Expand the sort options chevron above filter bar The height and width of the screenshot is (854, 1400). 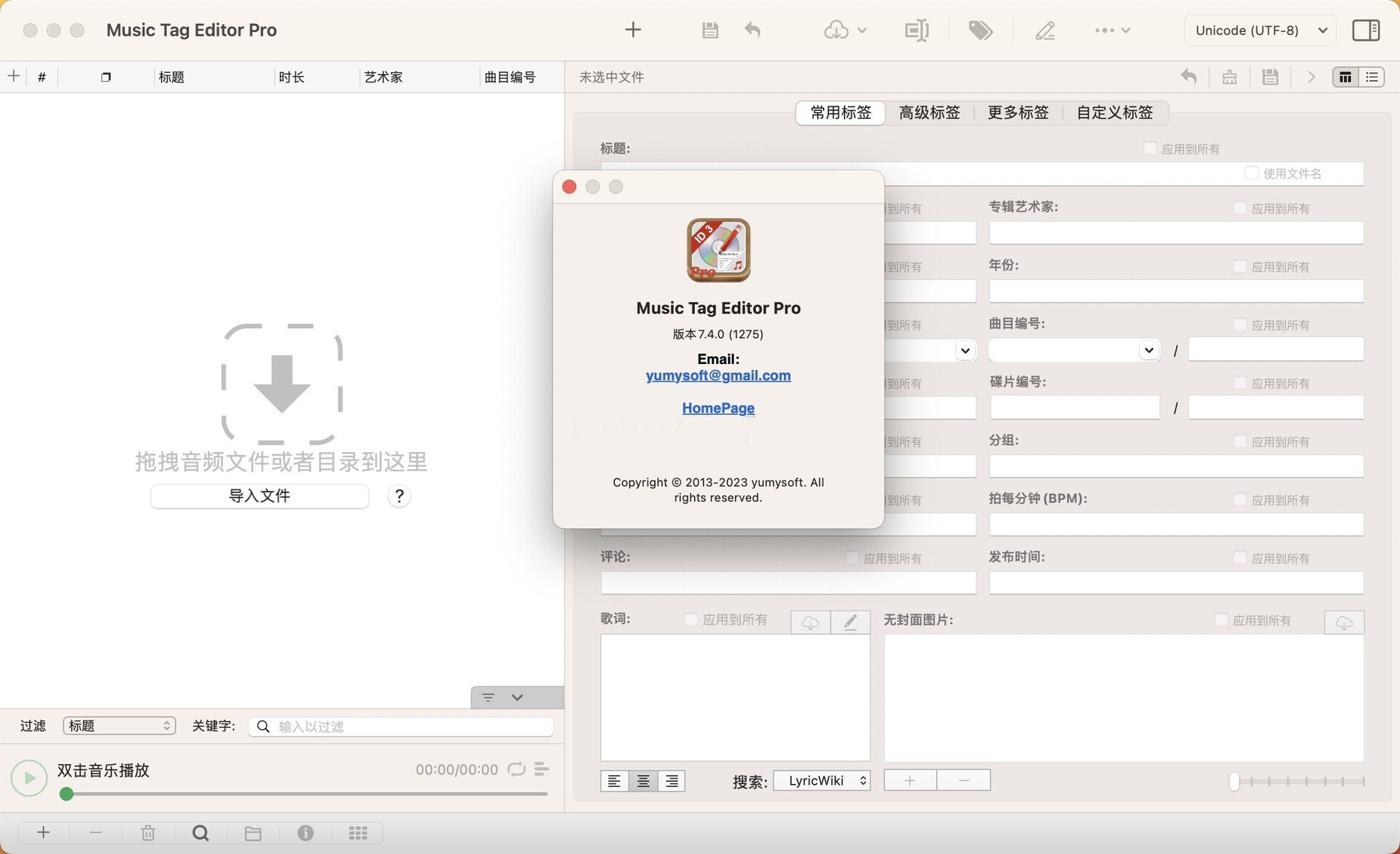[517, 697]
